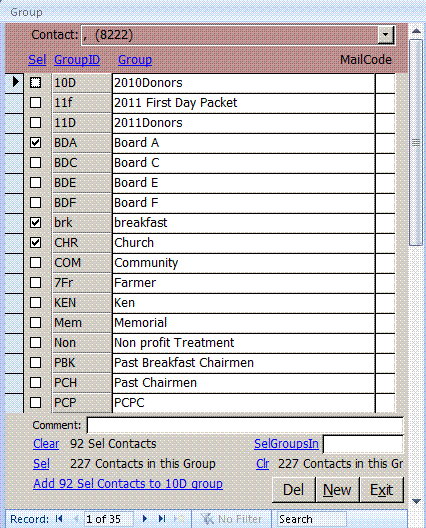Viewport: 426px width, 528px height.
Task: Click the New button
Action: pyautogui.click(x=337, y=490)
